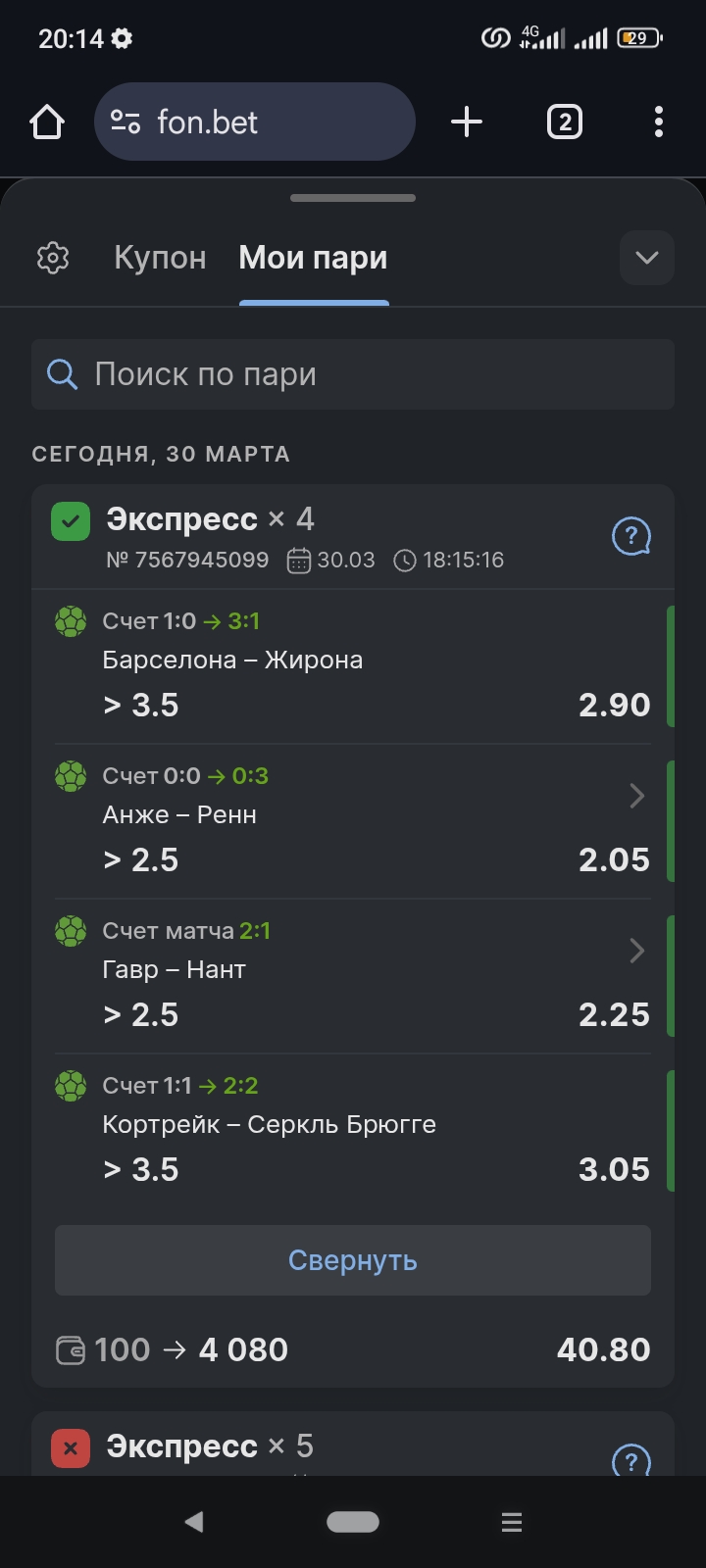
Task: Switch to the Купон tab
Action: (x=160, y=258)
